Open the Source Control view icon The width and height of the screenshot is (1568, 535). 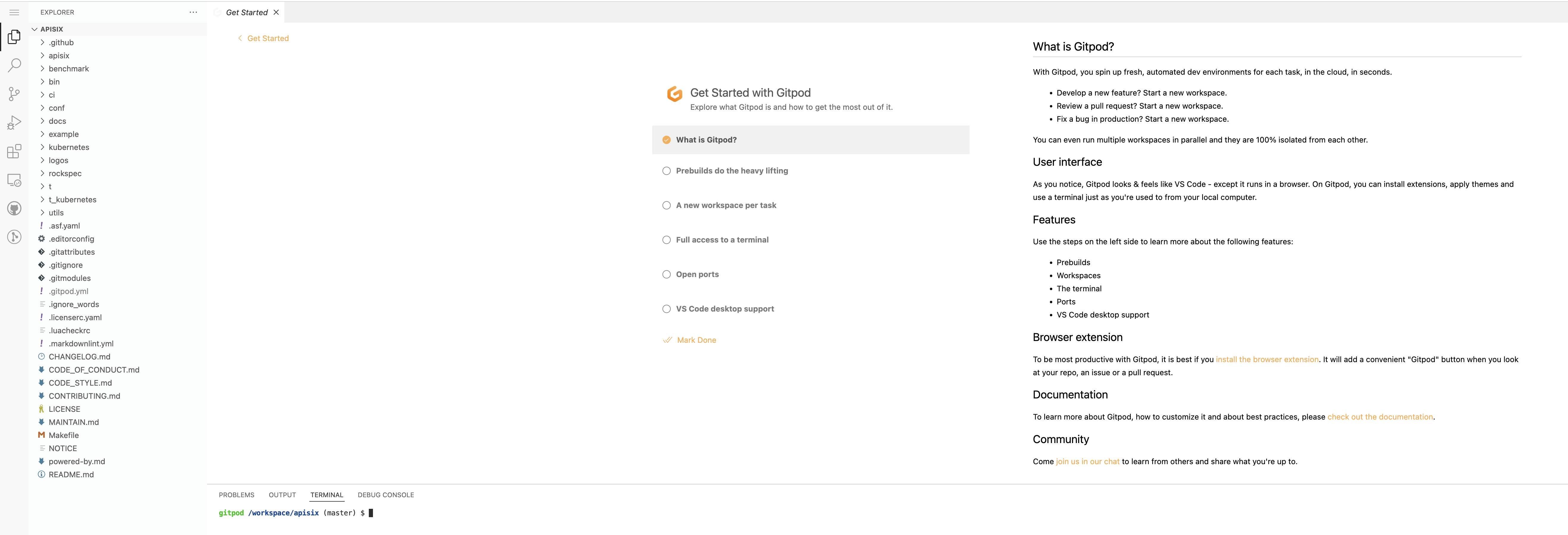pos(14,94)
